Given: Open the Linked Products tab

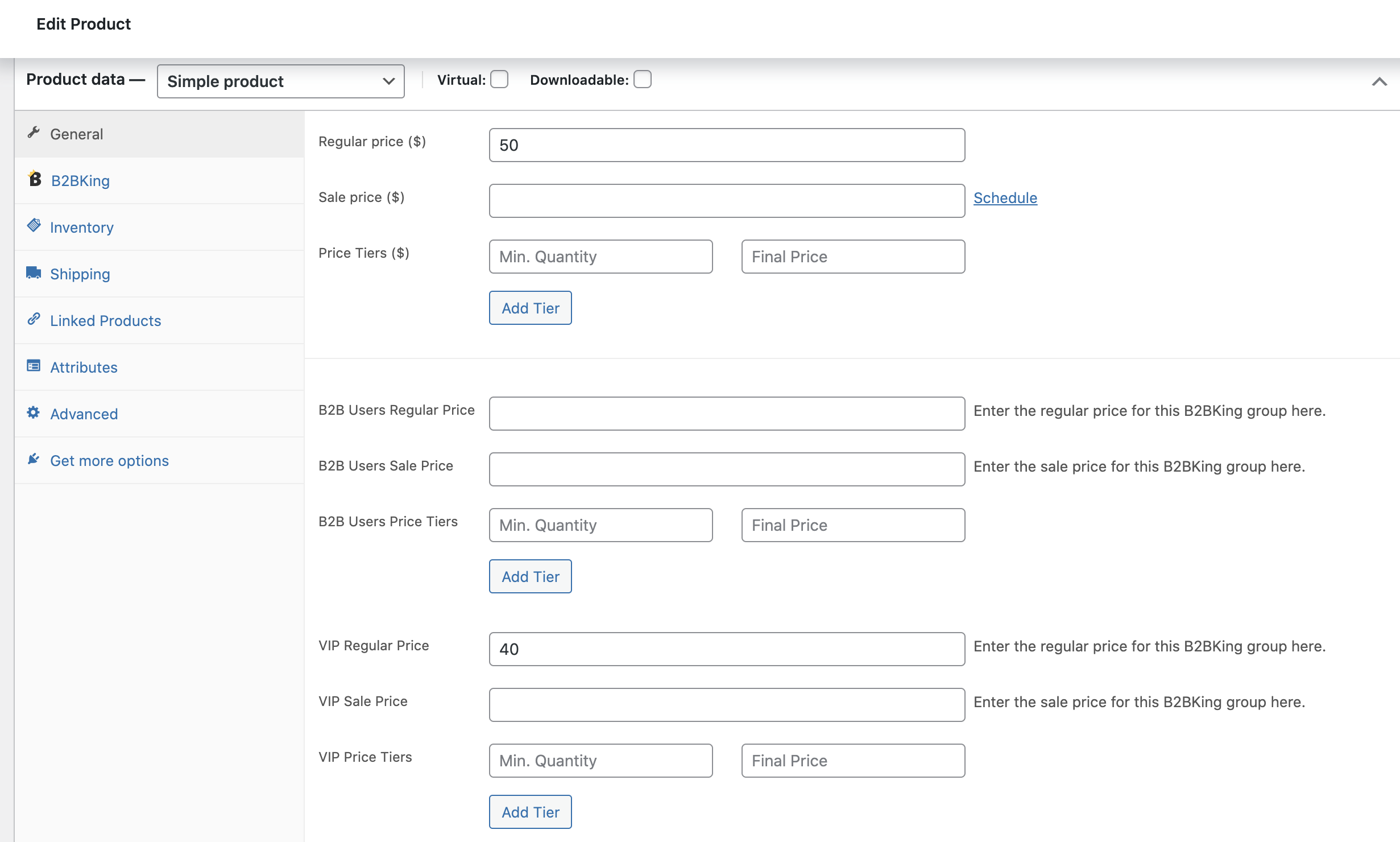Looking at the screenshot, I should (x=159, y=321).
